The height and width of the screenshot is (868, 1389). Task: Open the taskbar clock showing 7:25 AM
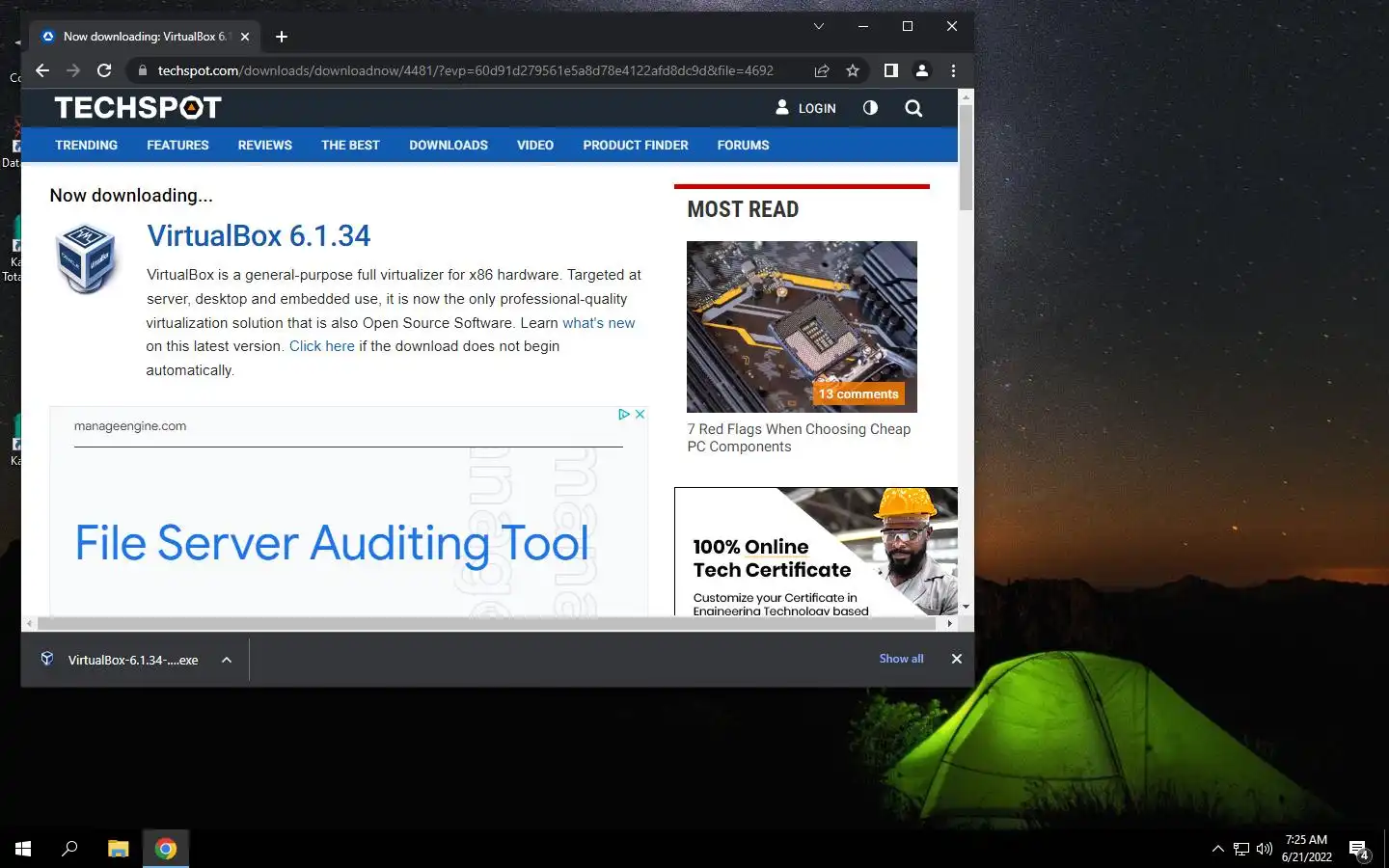tap(1306, 849)
